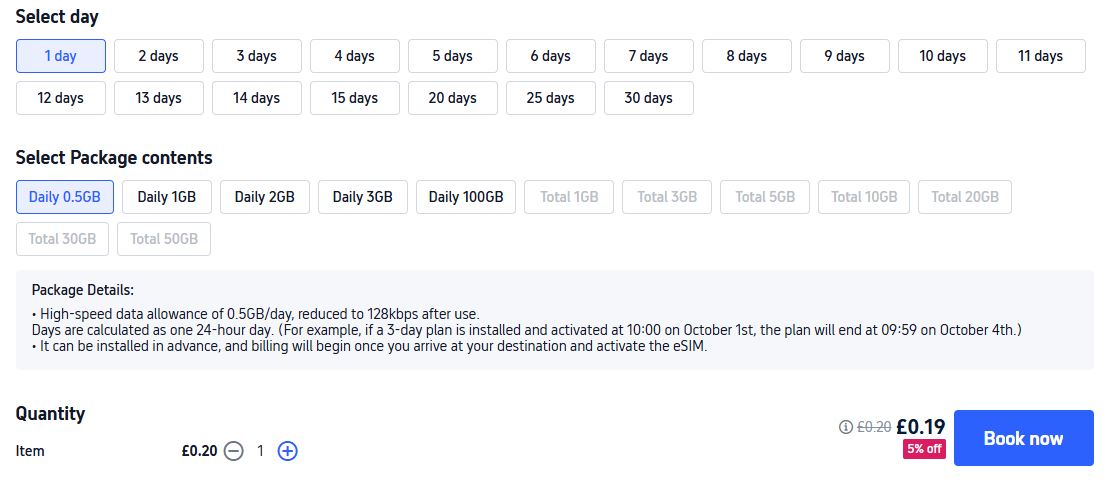The width and height of the screenshot is (1113, 484).
Task: Select the 30 days plan
Action: point(648,98)
